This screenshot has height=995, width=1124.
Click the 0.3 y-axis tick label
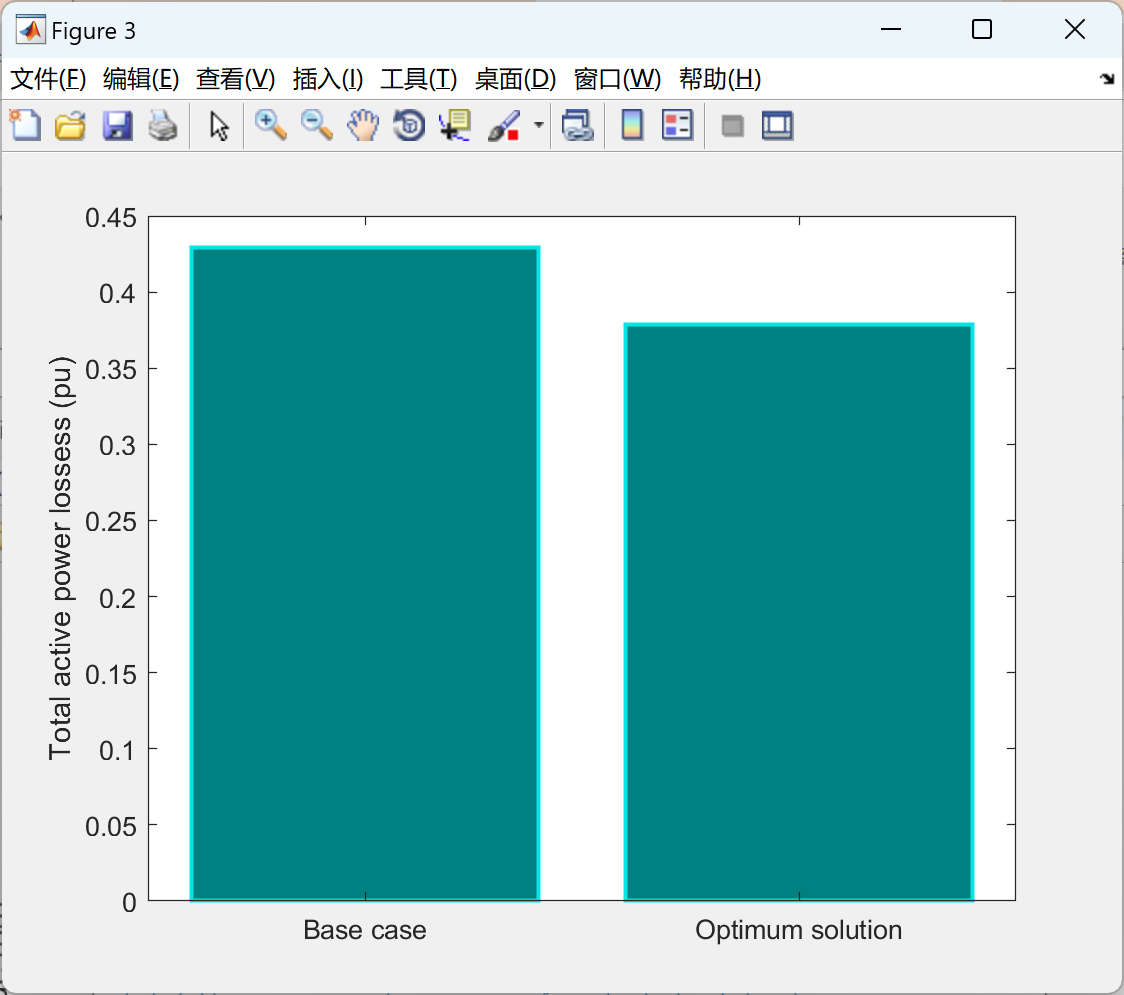[118, 445]
